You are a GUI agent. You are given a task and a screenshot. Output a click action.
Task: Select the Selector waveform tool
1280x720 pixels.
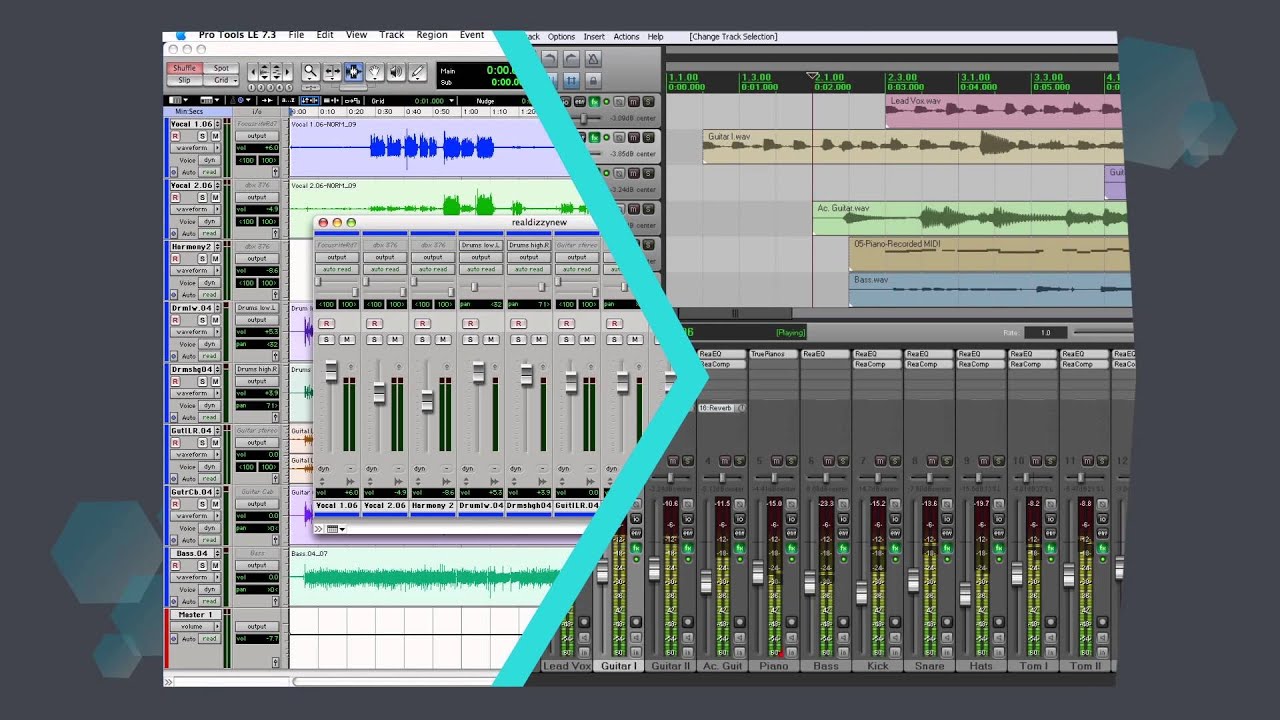353,72
